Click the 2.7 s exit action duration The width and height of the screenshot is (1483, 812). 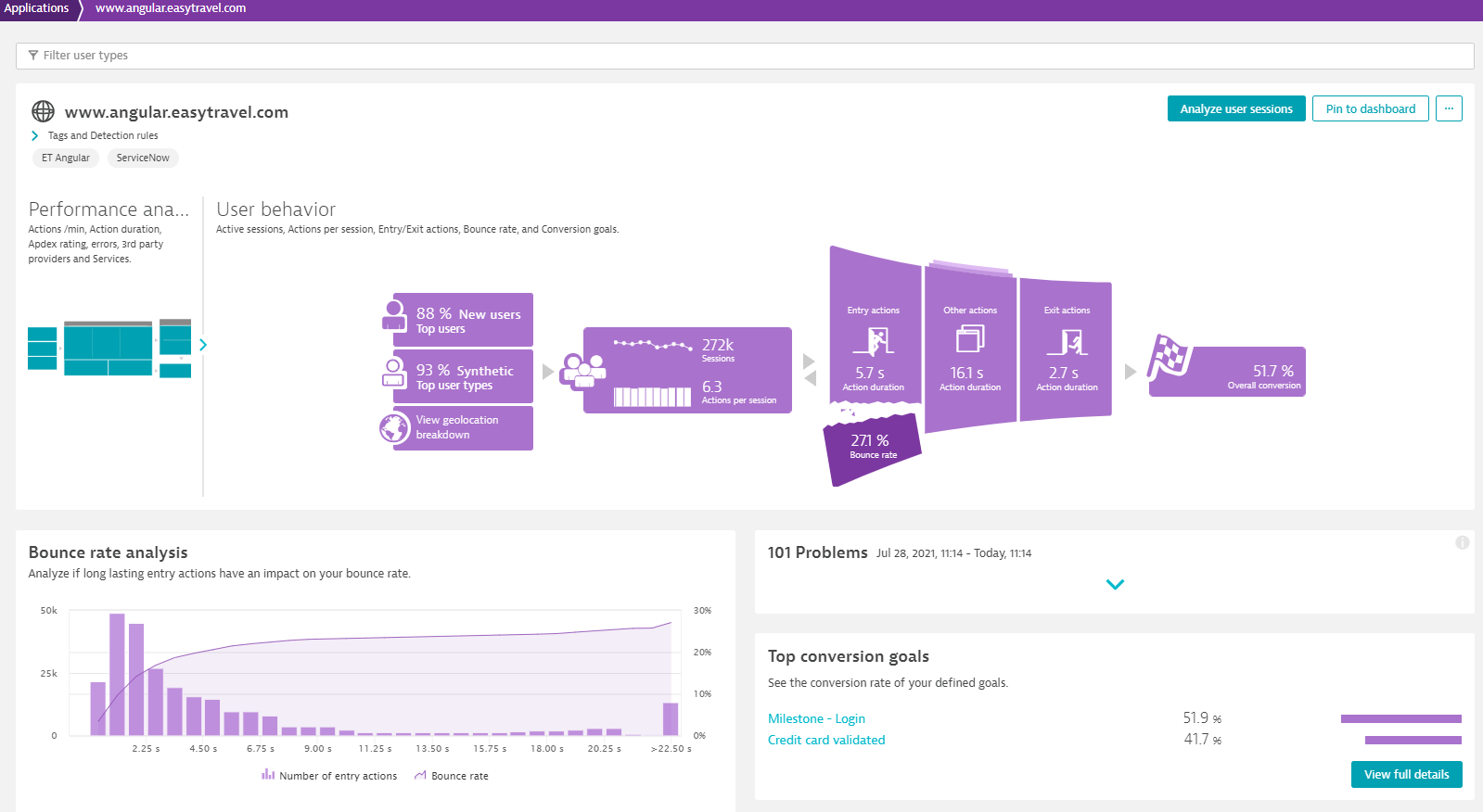[1064, 373]
